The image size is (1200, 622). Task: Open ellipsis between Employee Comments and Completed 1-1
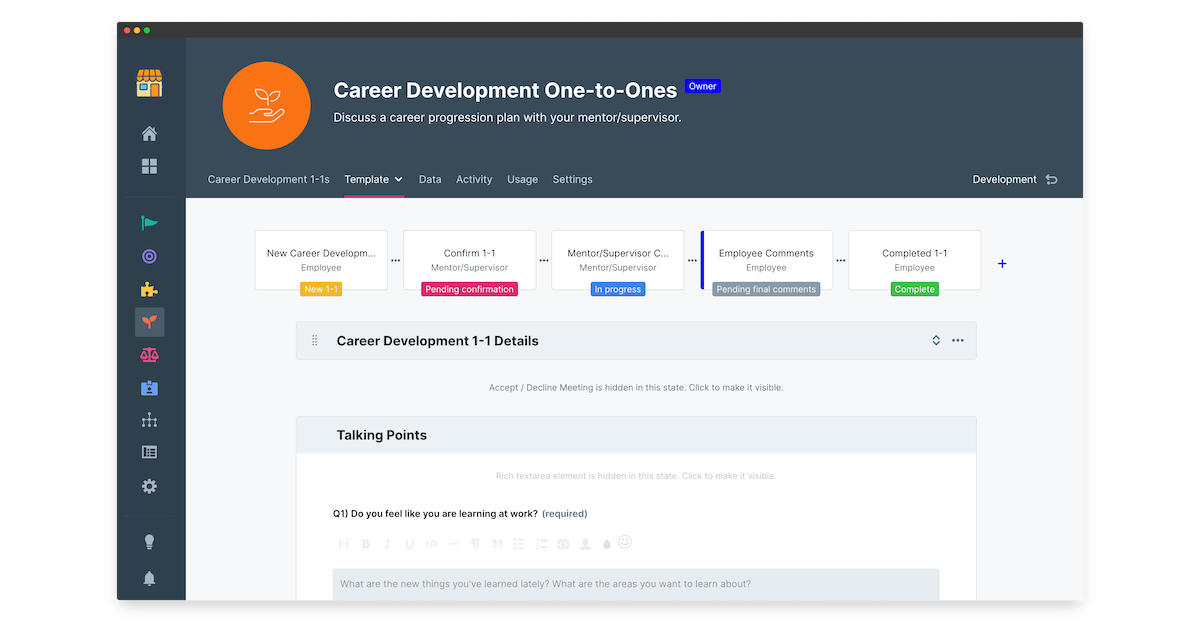coord(840,260)
